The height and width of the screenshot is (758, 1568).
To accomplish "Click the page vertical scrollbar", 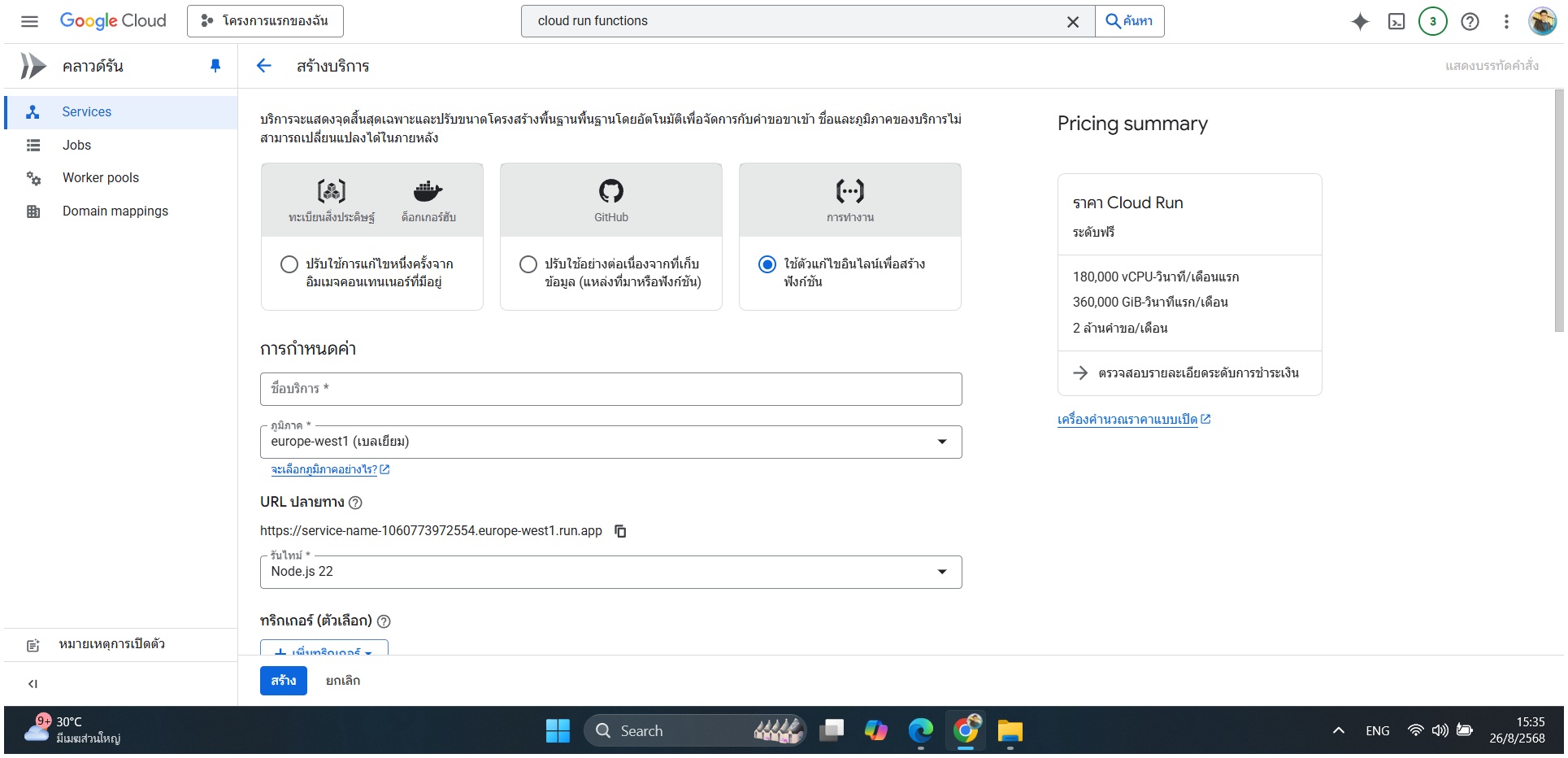I will pyautogui.click(x=1559, y=211).
